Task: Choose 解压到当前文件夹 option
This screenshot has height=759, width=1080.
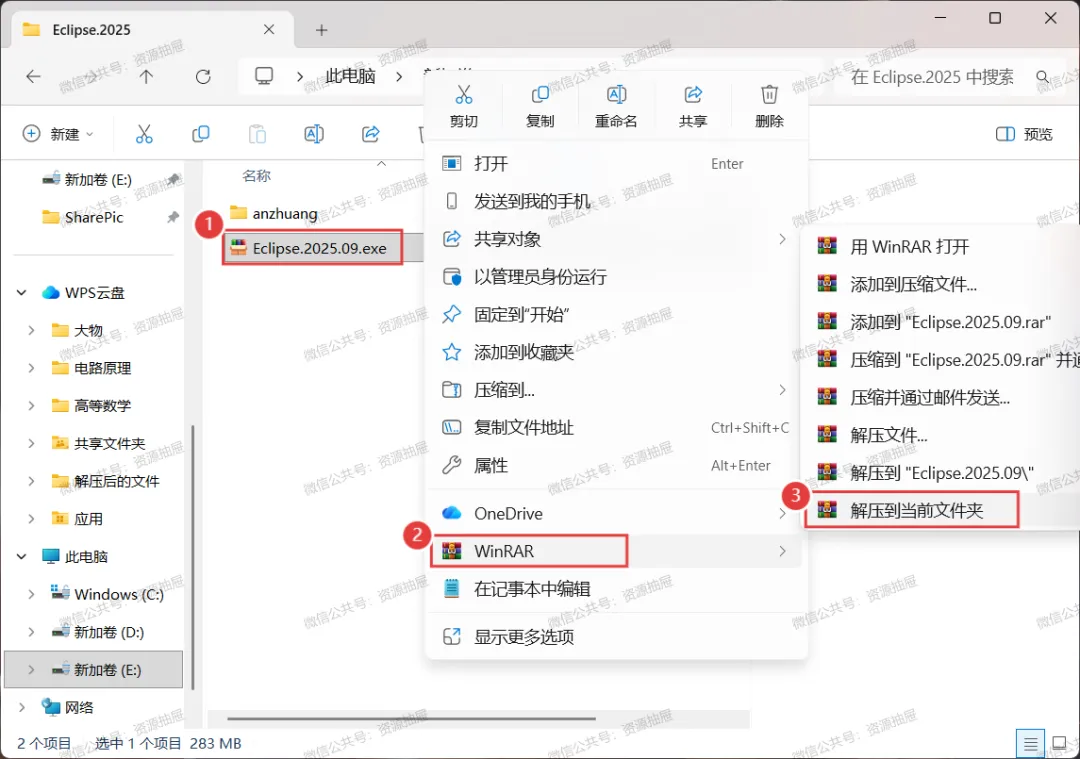Action: pos(911,510)
